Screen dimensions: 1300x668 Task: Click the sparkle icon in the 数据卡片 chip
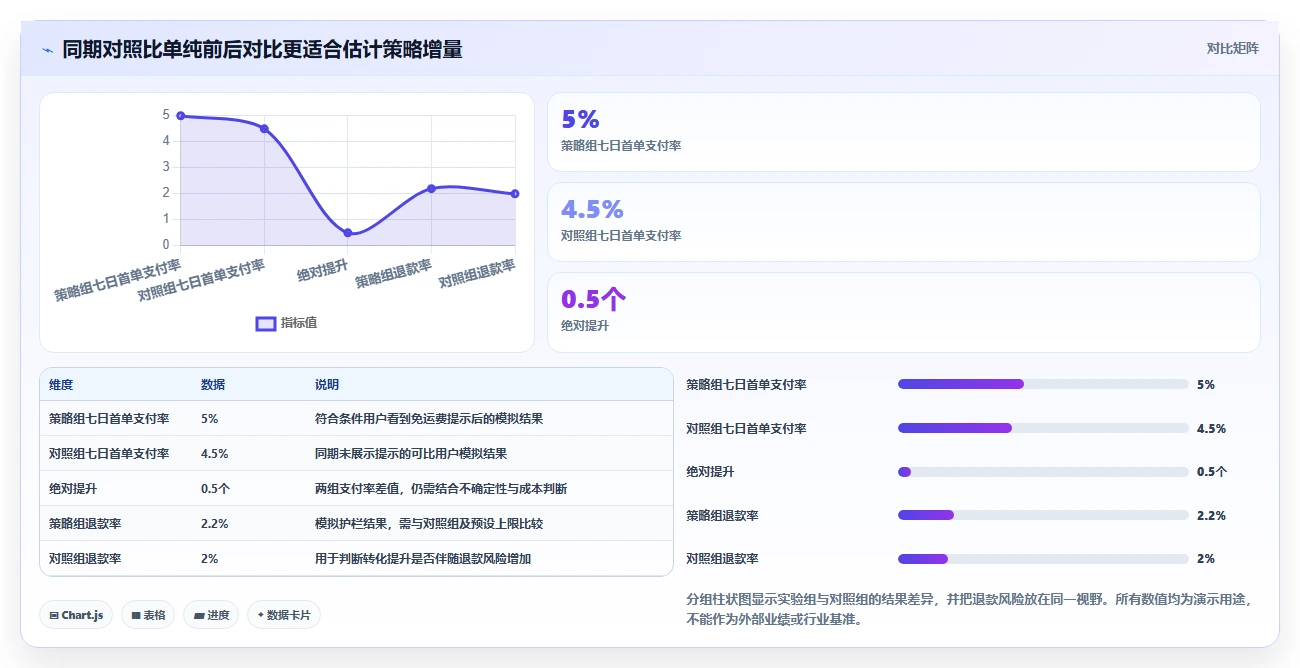(261, 615)
